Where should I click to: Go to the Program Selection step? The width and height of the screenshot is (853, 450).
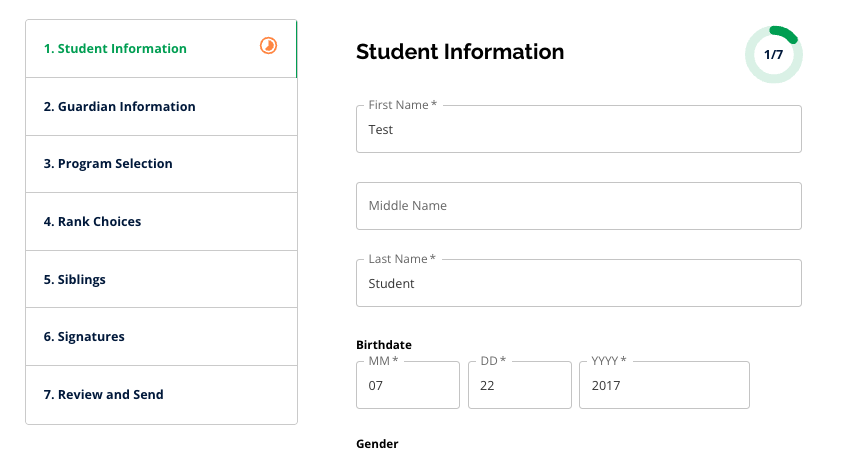108,164
